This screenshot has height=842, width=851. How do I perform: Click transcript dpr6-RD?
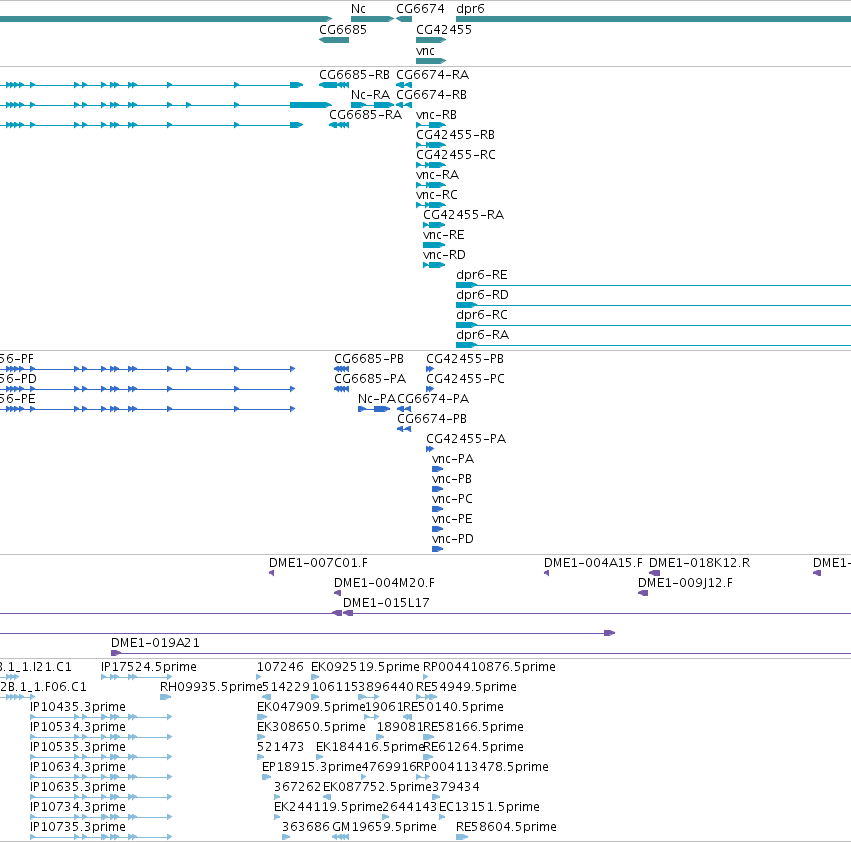coord(482,295)
